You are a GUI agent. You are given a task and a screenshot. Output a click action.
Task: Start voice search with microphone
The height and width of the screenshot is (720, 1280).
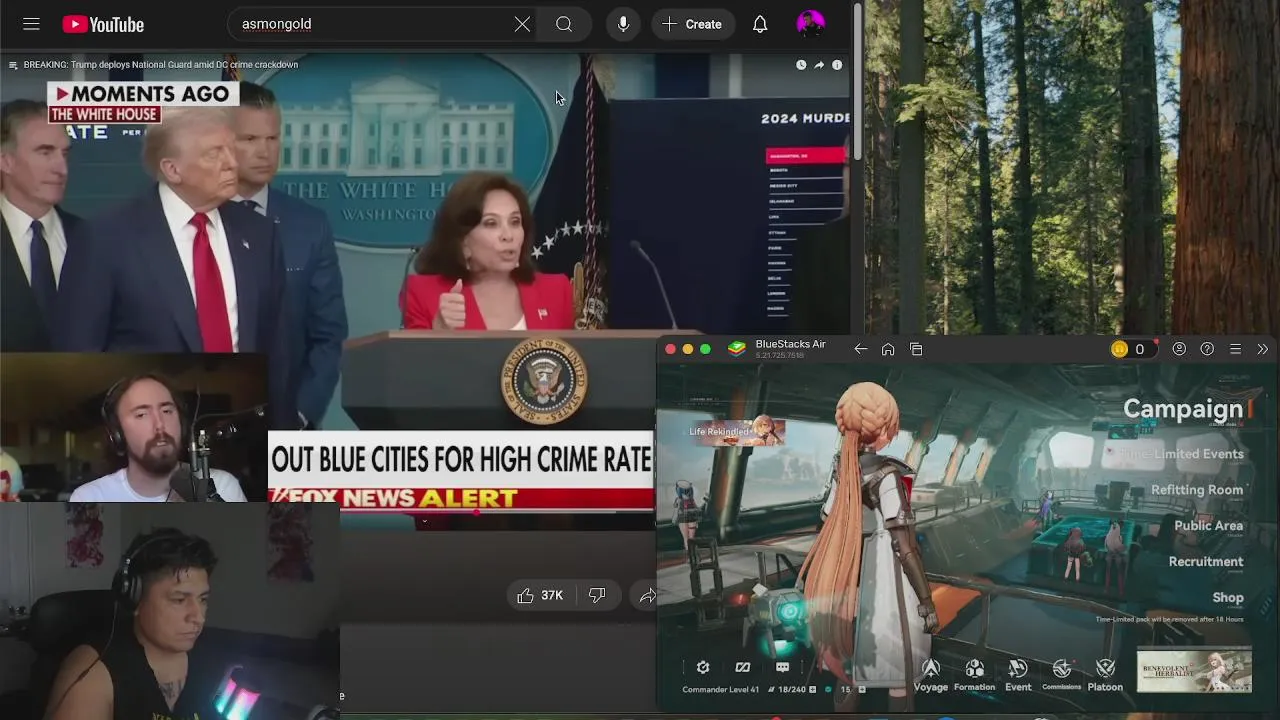point(623,24)
